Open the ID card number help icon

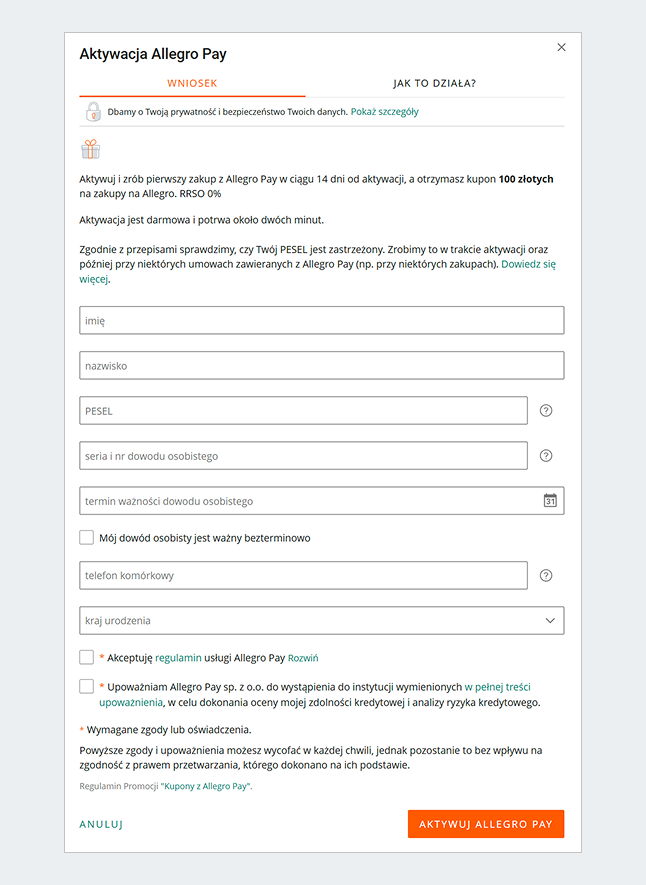pos(546,456)
